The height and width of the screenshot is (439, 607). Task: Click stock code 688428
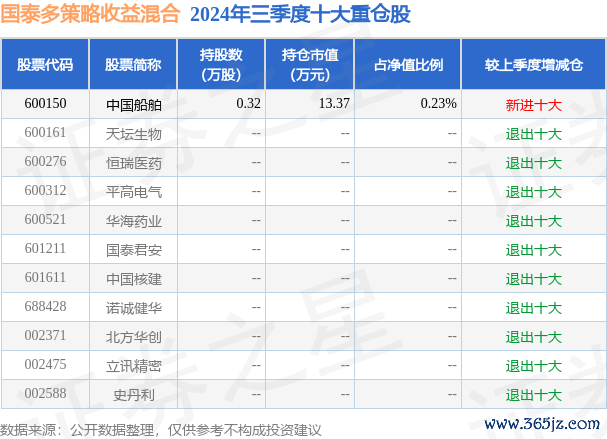45,307
